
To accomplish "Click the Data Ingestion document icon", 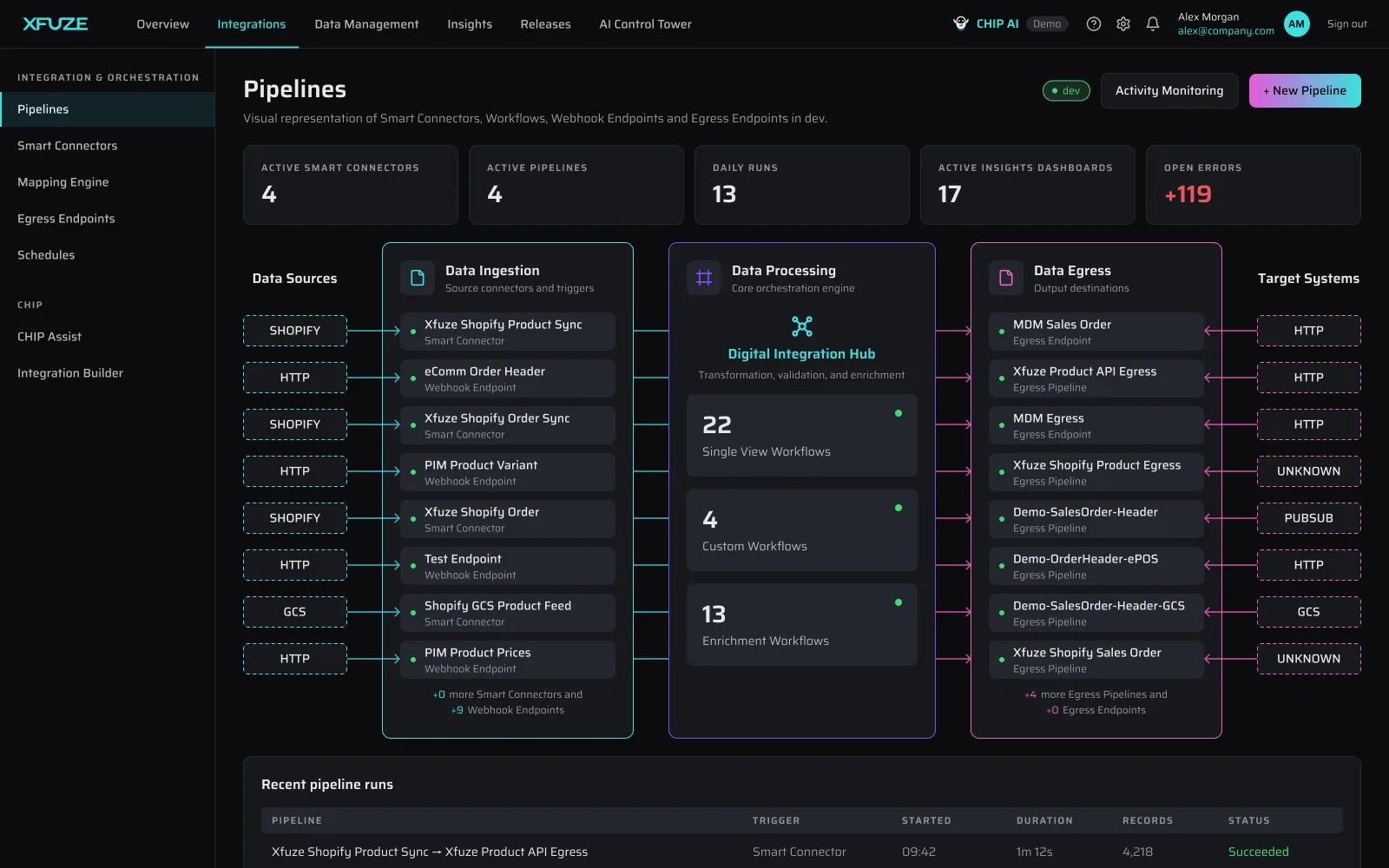I will click(418, 278).
